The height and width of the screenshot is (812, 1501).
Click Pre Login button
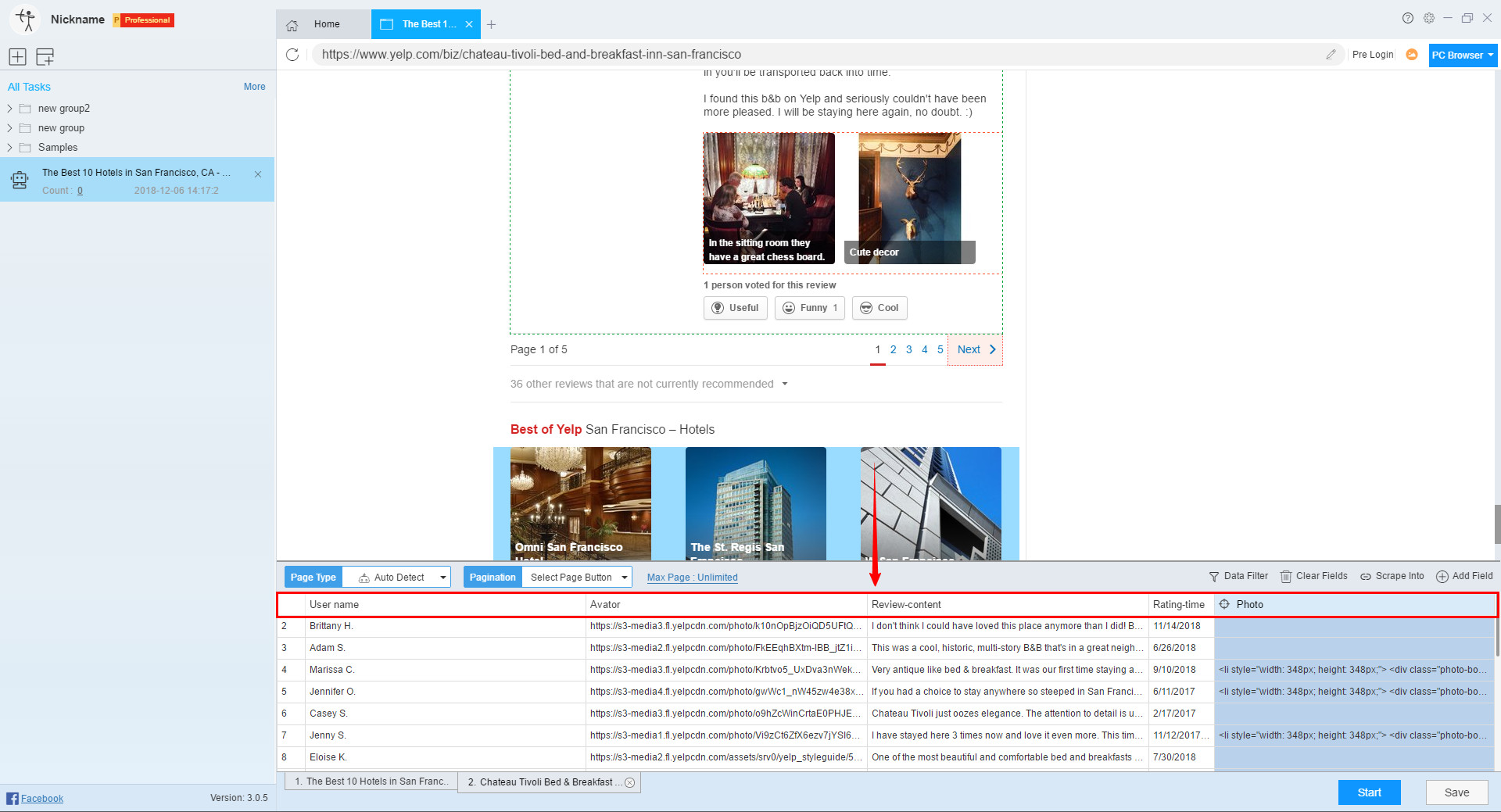pyautogui.click(x=1373, y=55)
